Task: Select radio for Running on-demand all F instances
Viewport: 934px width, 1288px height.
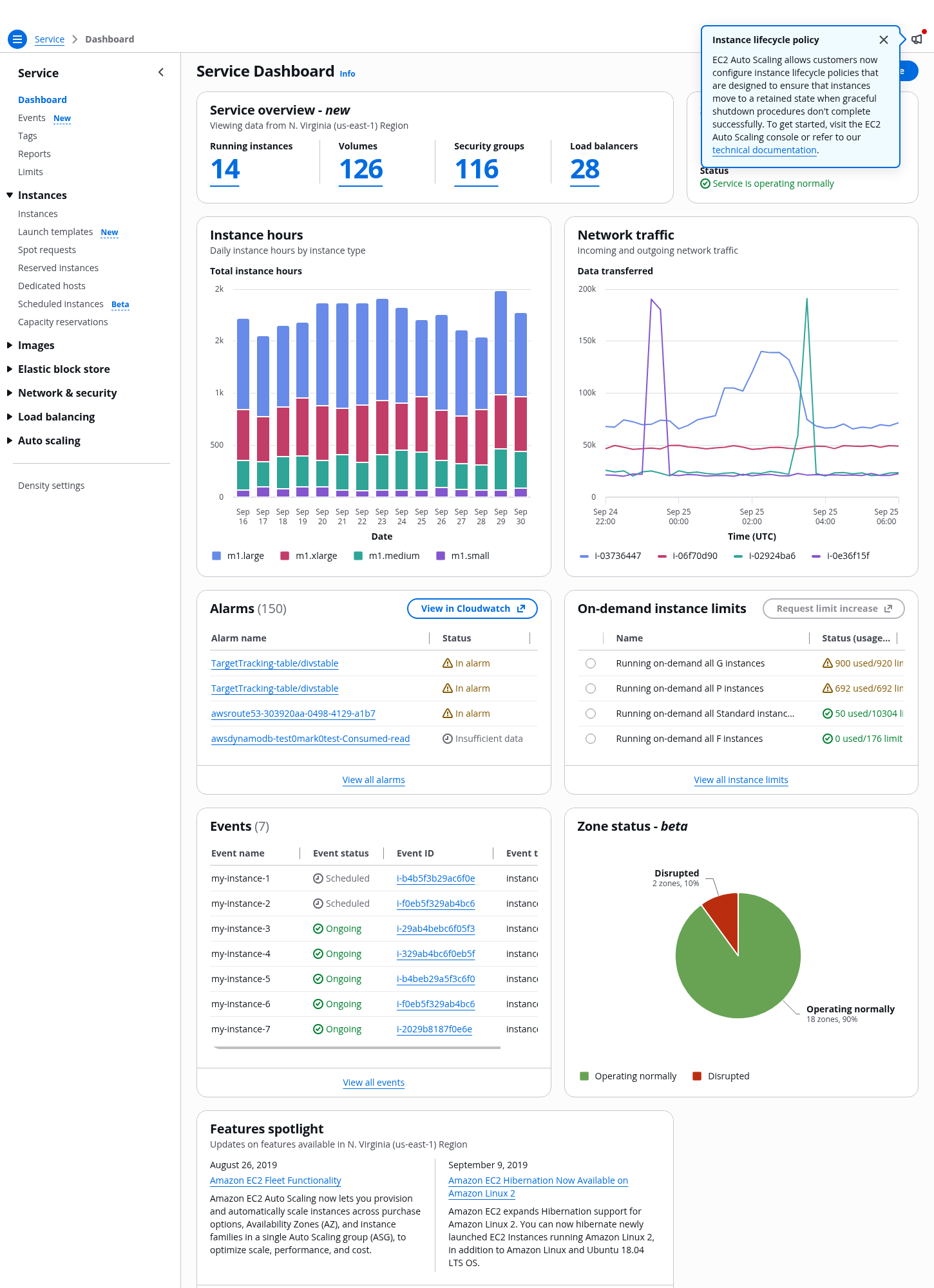Action: [x=591, y=739]
